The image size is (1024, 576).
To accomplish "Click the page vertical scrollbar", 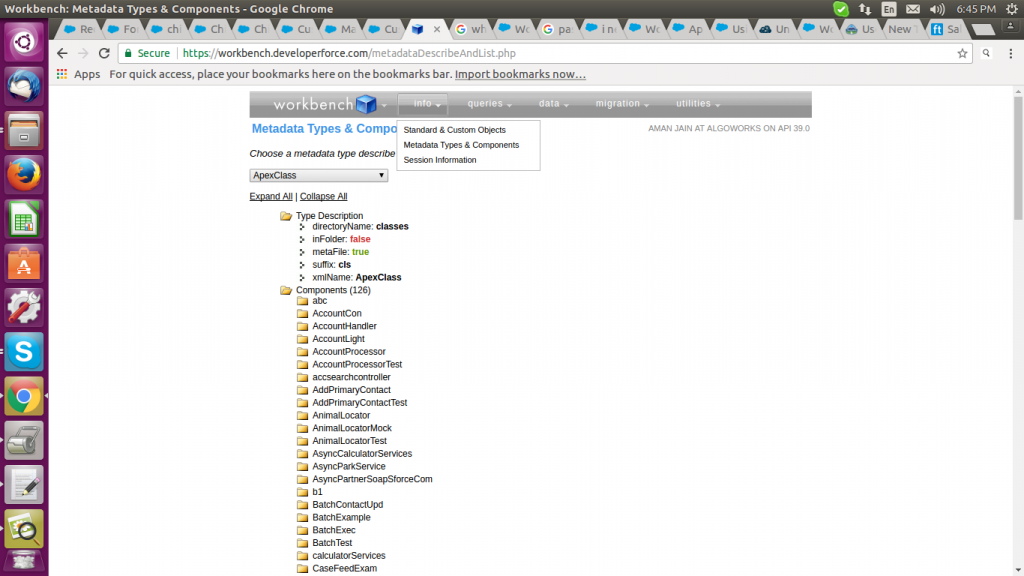I will 1018,159.
